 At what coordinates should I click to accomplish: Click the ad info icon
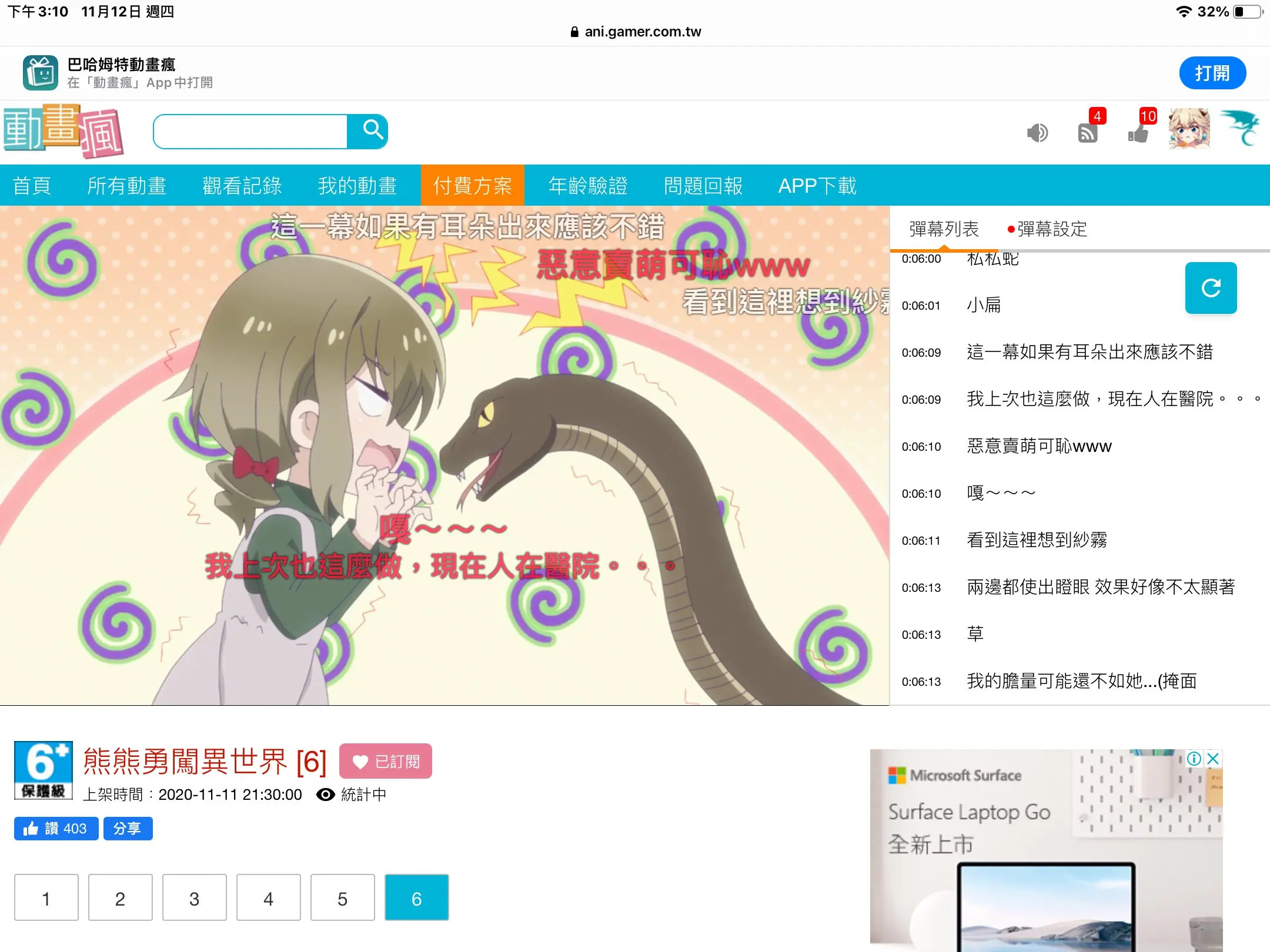coord(1194,759)
